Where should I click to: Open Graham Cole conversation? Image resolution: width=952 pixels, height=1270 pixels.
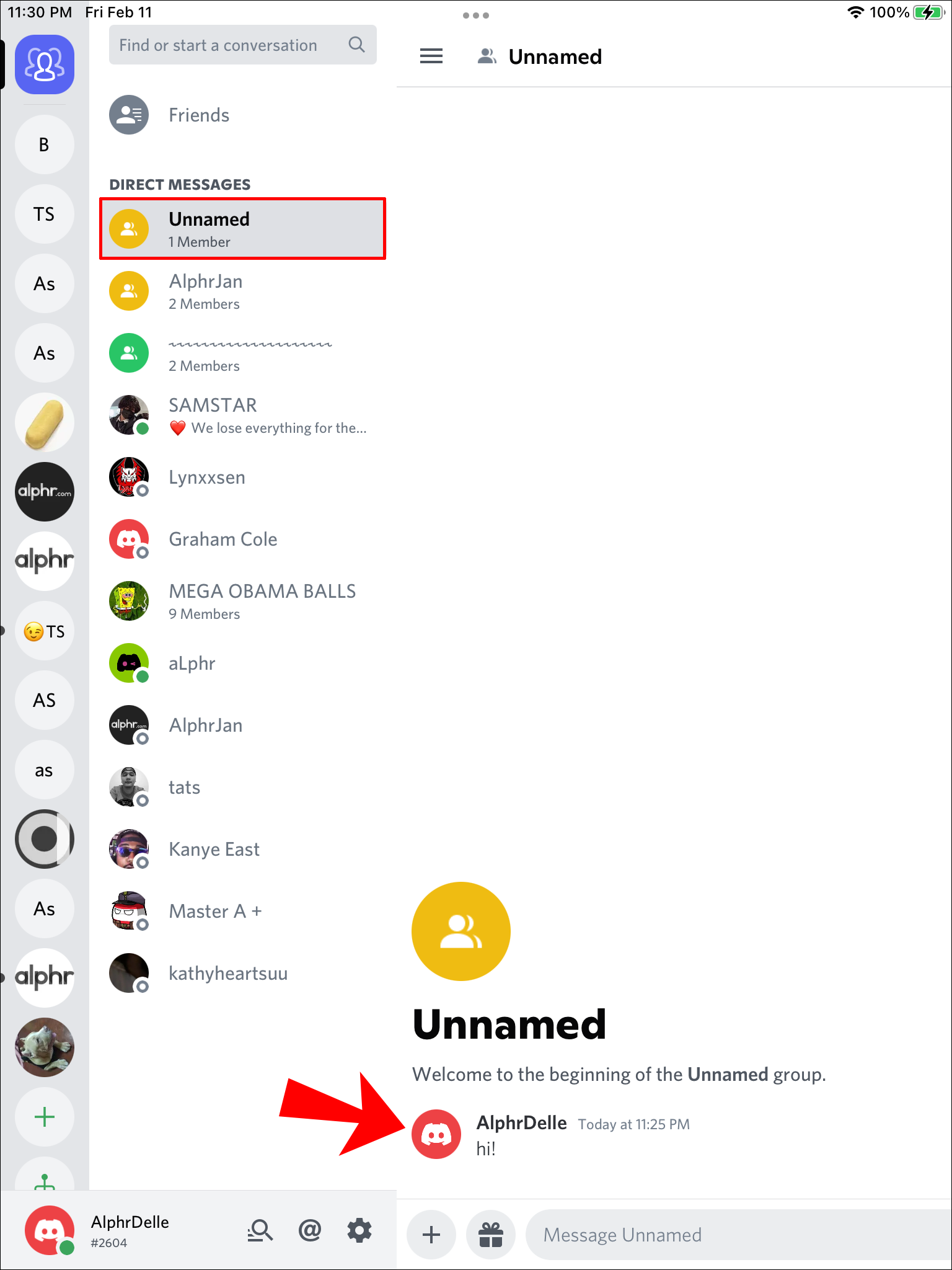click(243, 539)
